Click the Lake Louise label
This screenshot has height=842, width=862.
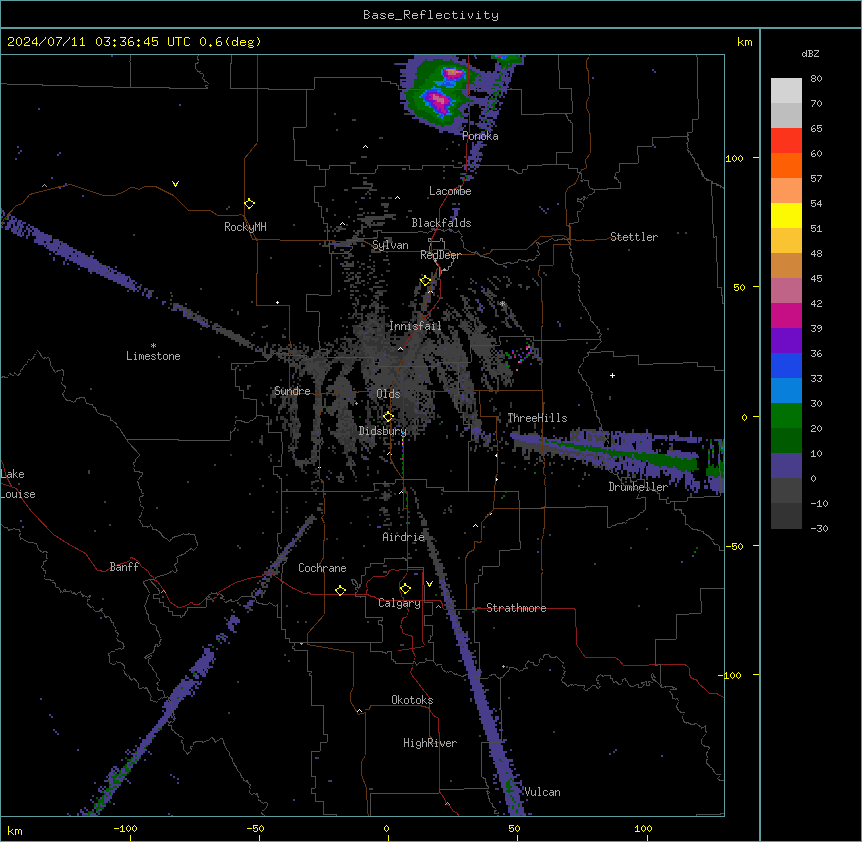[x=18, y=484]
